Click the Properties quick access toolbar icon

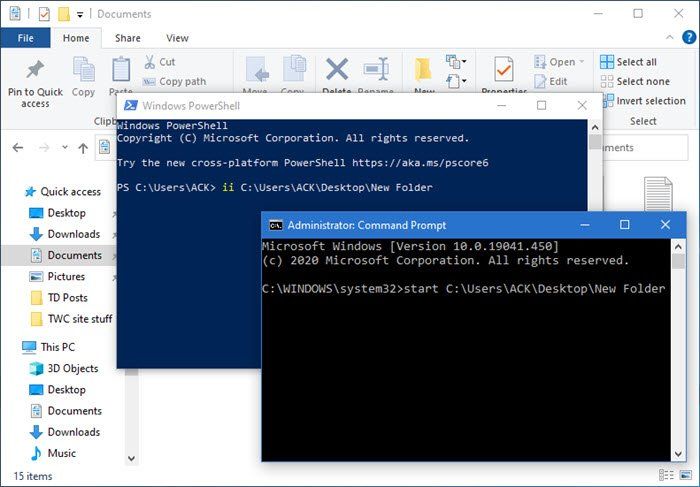pos(44,14)
